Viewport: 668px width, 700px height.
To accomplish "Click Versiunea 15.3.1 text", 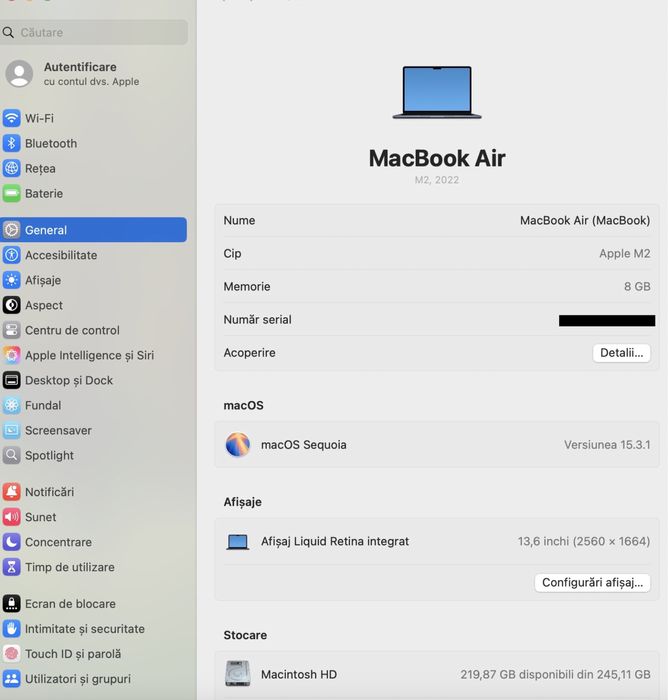I will coord(607,445).
